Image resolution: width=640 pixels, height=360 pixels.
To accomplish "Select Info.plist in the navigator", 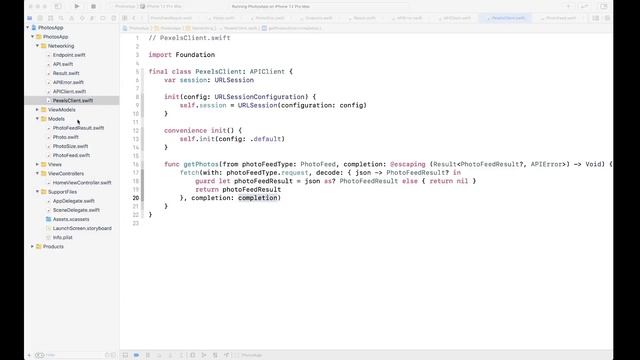I will point(62,237).
